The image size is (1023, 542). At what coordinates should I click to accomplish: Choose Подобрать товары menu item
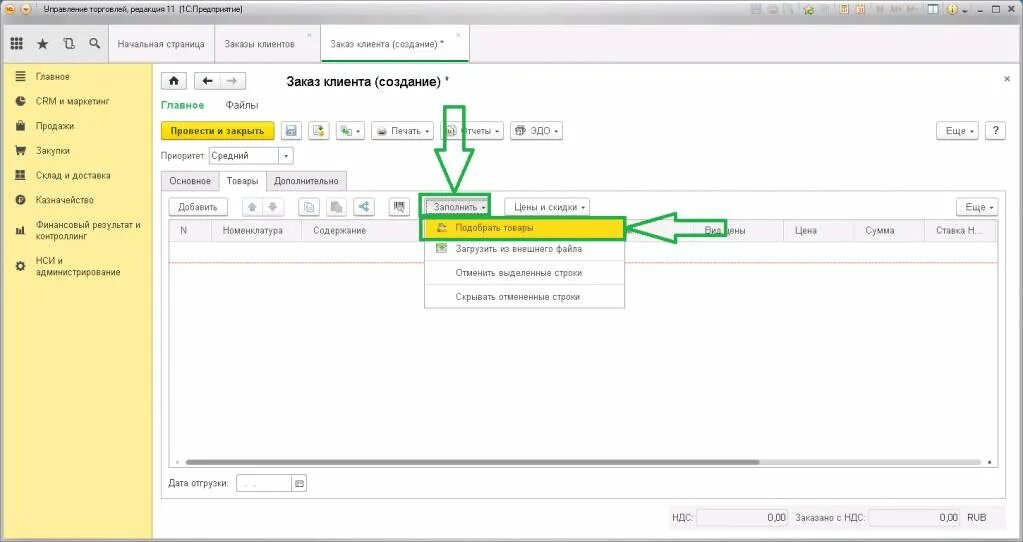tap(524, 228)
